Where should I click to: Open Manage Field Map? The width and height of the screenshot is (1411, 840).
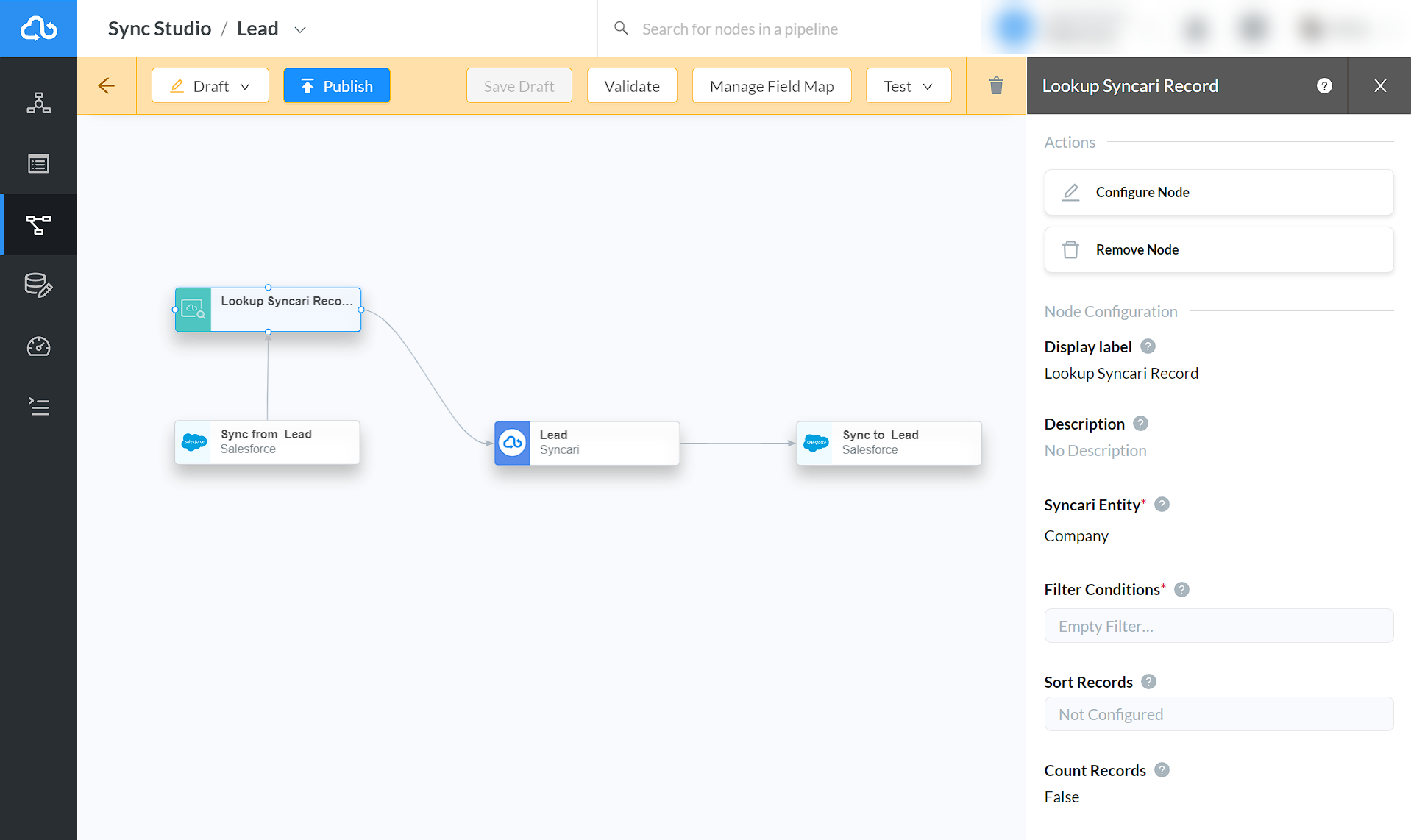pyautogui.click(x=772, y=86)
